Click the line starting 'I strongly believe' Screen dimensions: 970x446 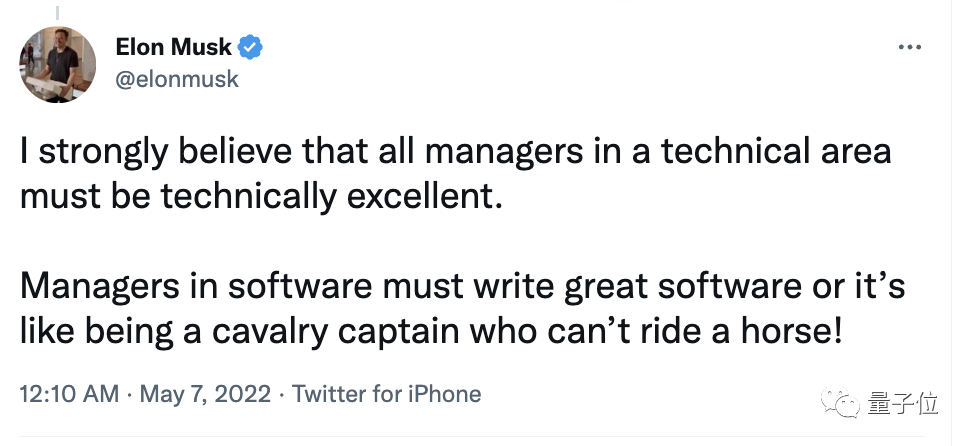(455, 152)
